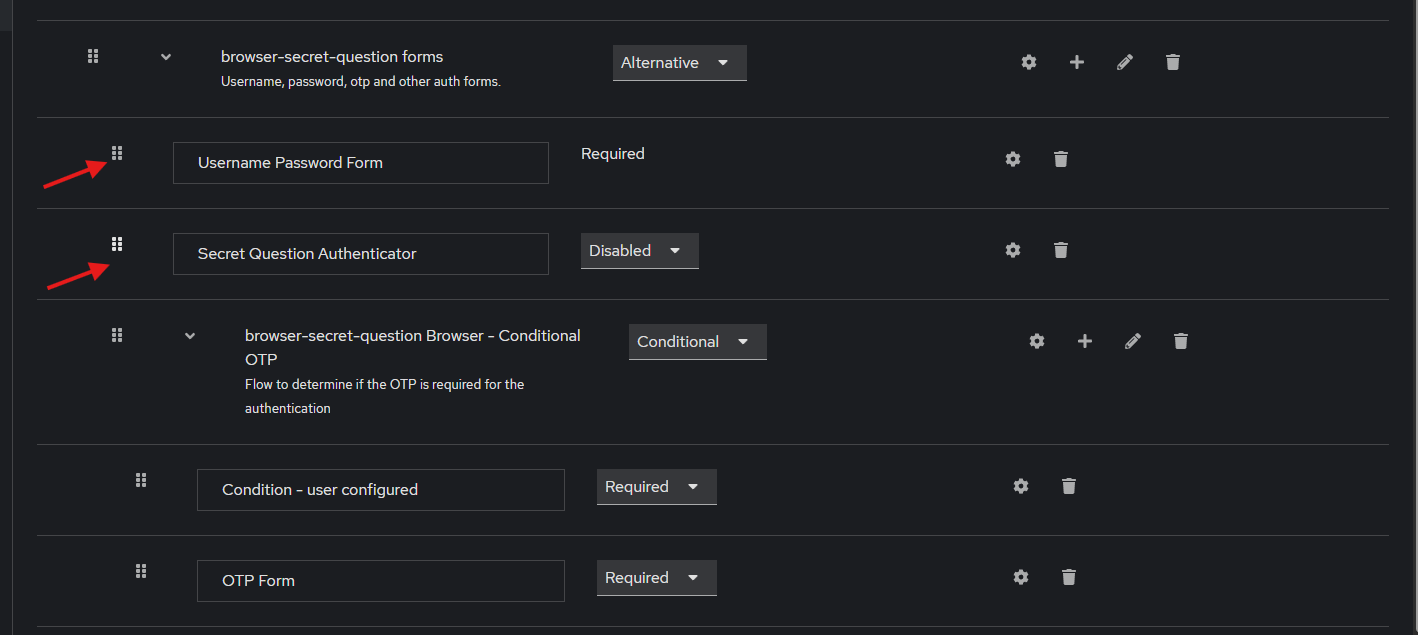Delete the browser-secret-question forms flow
Viewport: 1418px width, 635px height.
click(1173, 62)
